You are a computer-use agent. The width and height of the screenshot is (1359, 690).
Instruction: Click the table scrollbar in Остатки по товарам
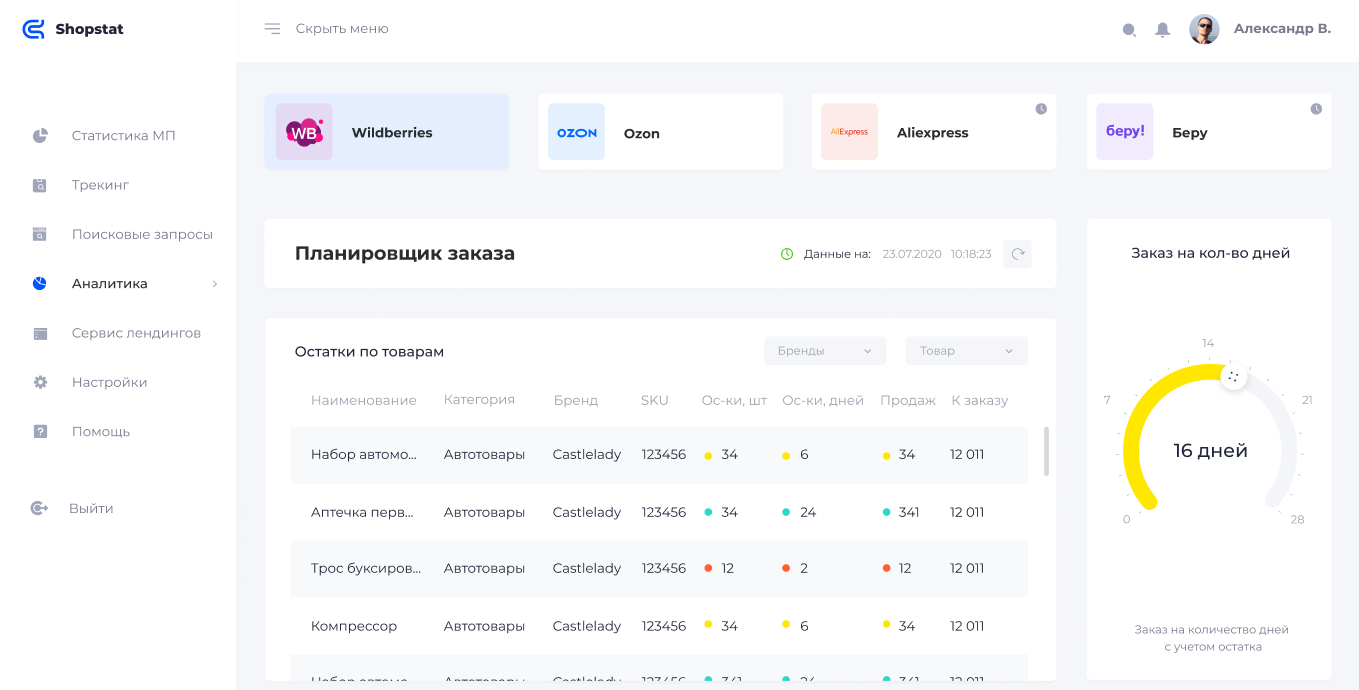pos(1046,452)
